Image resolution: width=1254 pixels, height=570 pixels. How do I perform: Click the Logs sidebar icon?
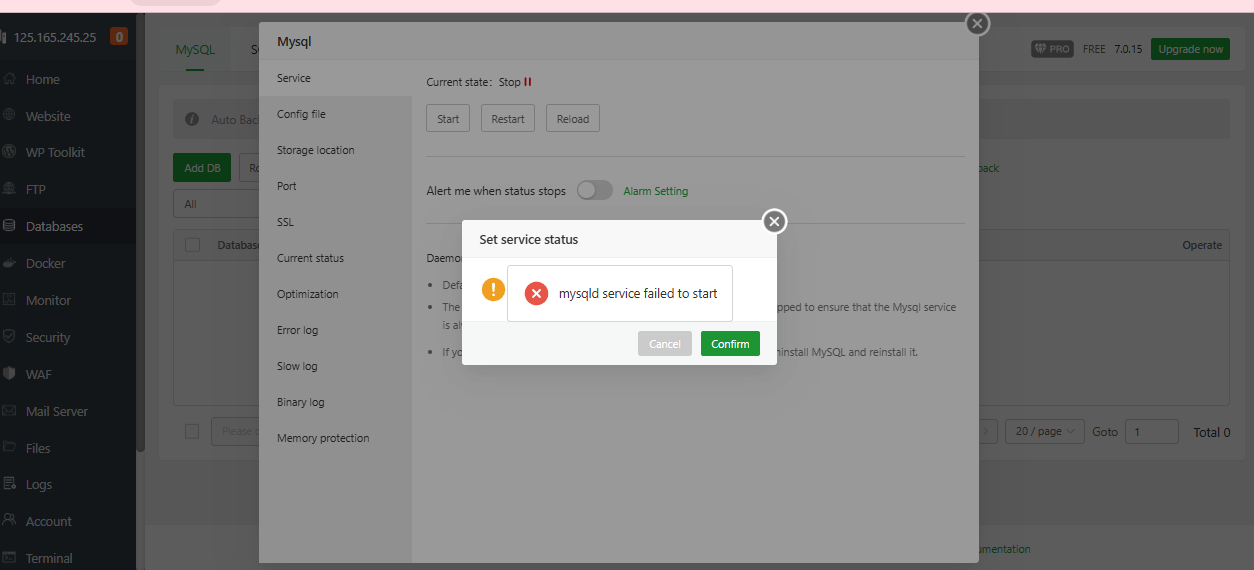[x=9, y=484]
